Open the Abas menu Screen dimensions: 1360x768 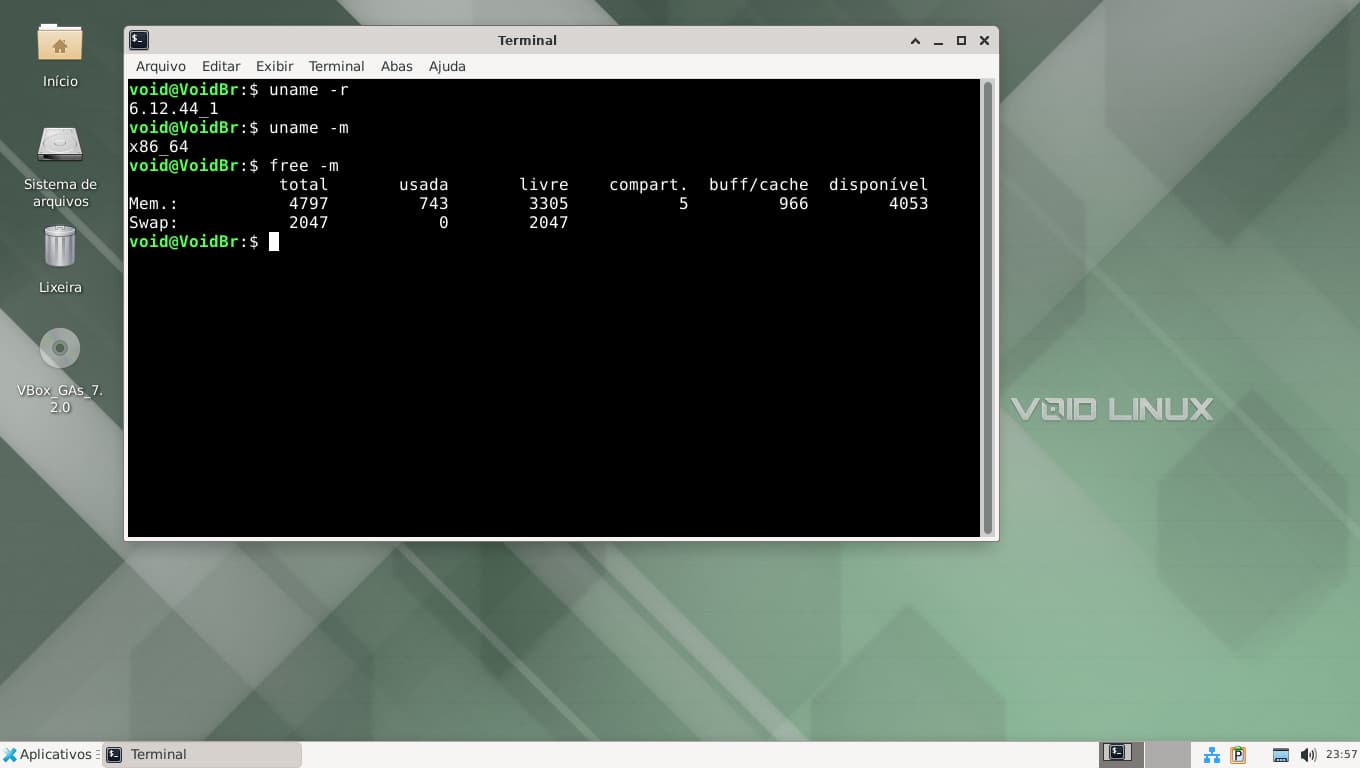pos(396,66)
